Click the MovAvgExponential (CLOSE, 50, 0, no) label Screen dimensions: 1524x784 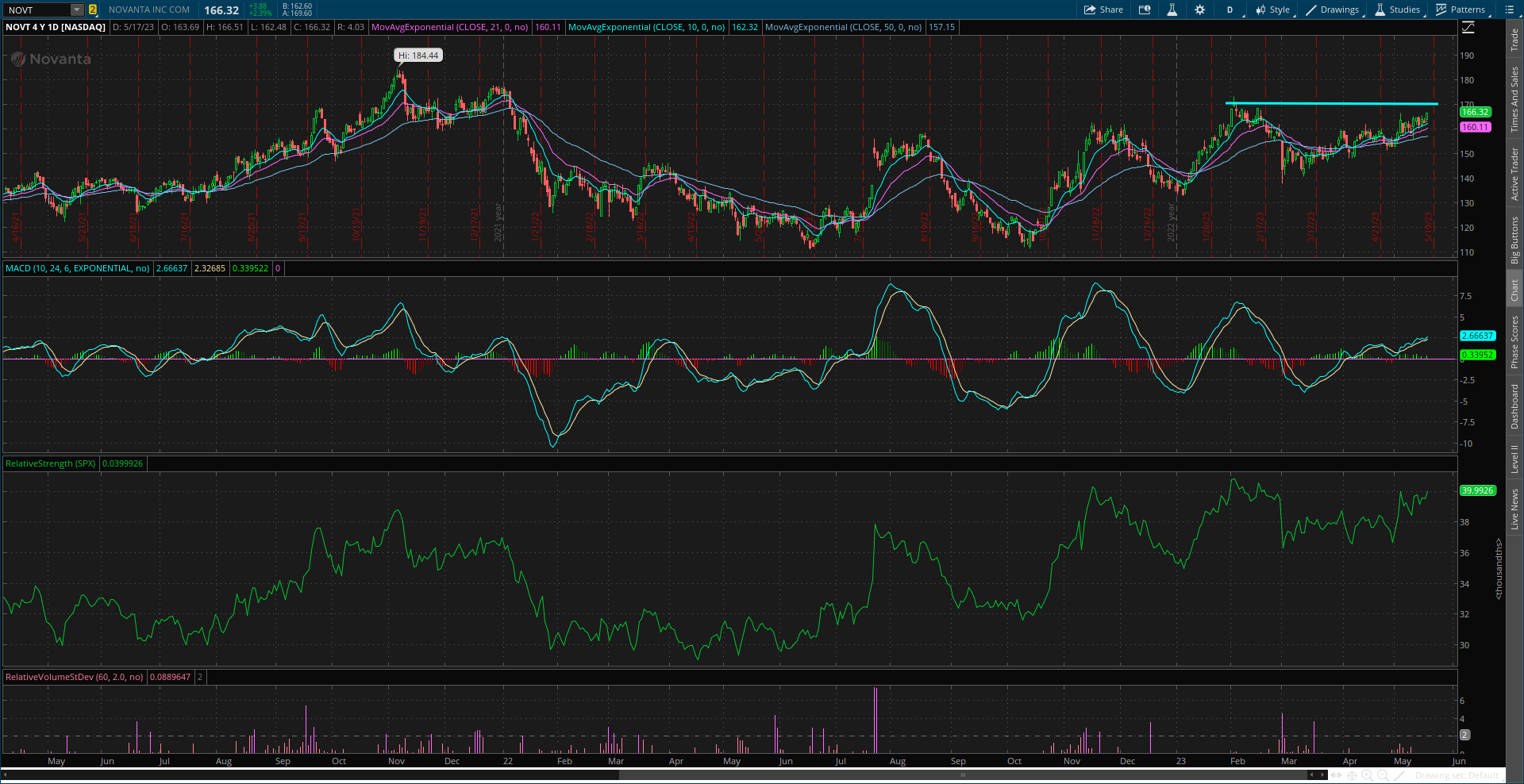click(x=844, y=27)
